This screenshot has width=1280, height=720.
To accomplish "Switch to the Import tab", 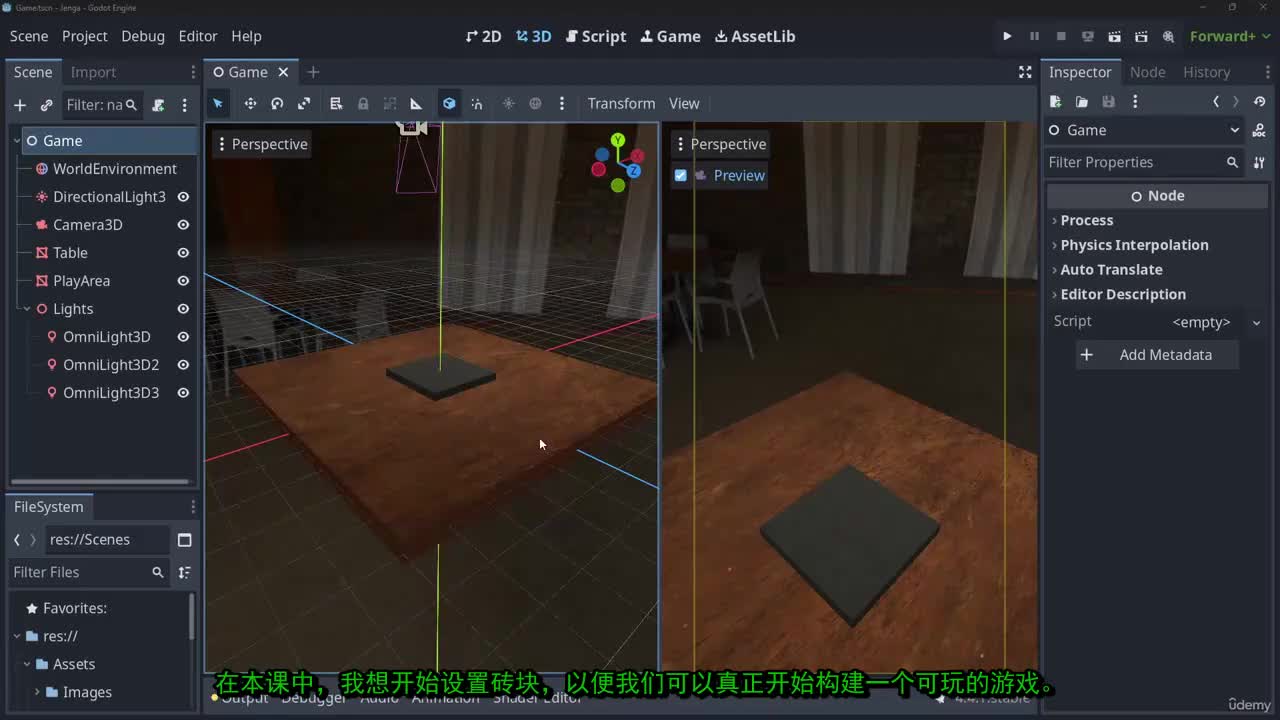I will pos(93,72).
